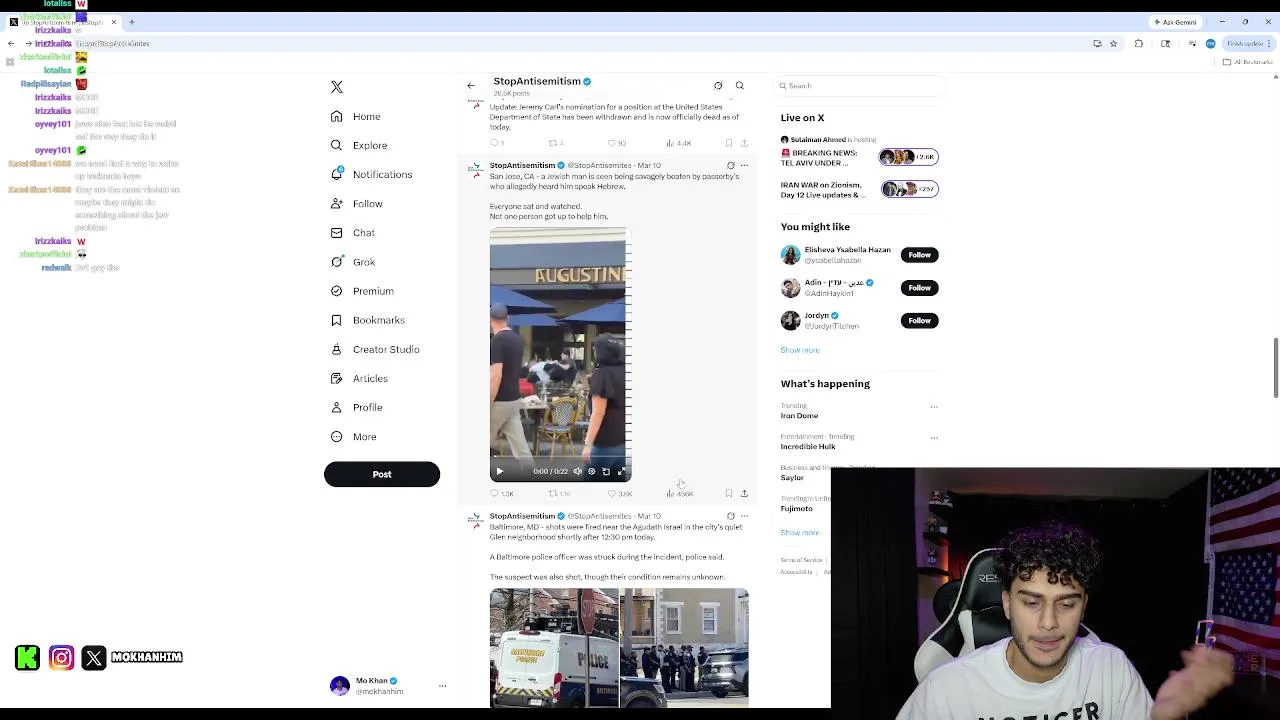Screen dimensions: 1280x720
Task: Reply to the Jeremy Carl update post
Action: pyautogui.click(x=497, y=143)
